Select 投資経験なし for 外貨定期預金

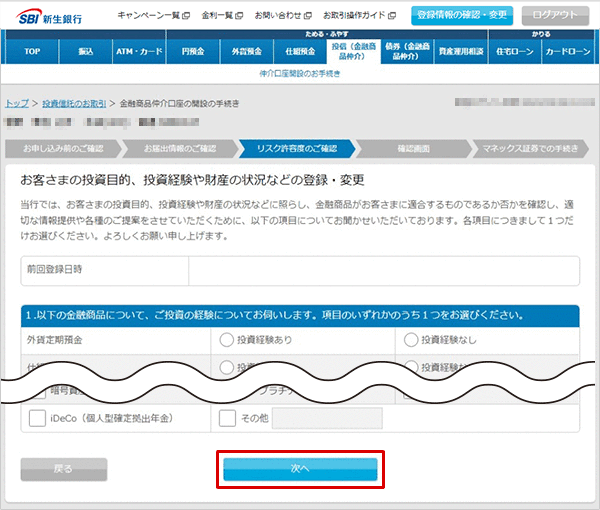point(411,340)
